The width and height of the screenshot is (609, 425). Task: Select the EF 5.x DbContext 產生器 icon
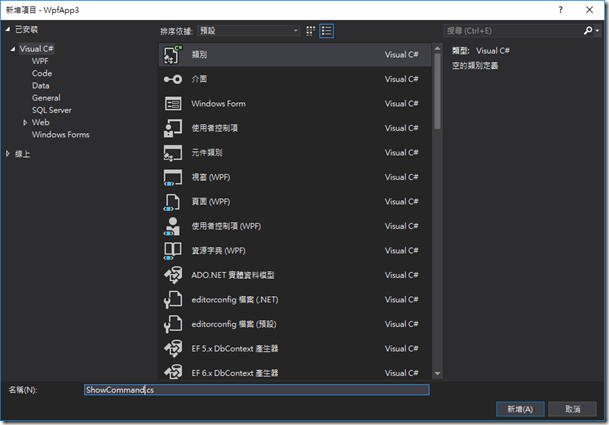coord(172,348)
